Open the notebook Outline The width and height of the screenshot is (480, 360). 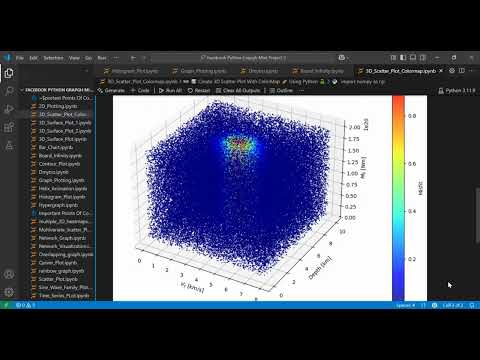281,90
